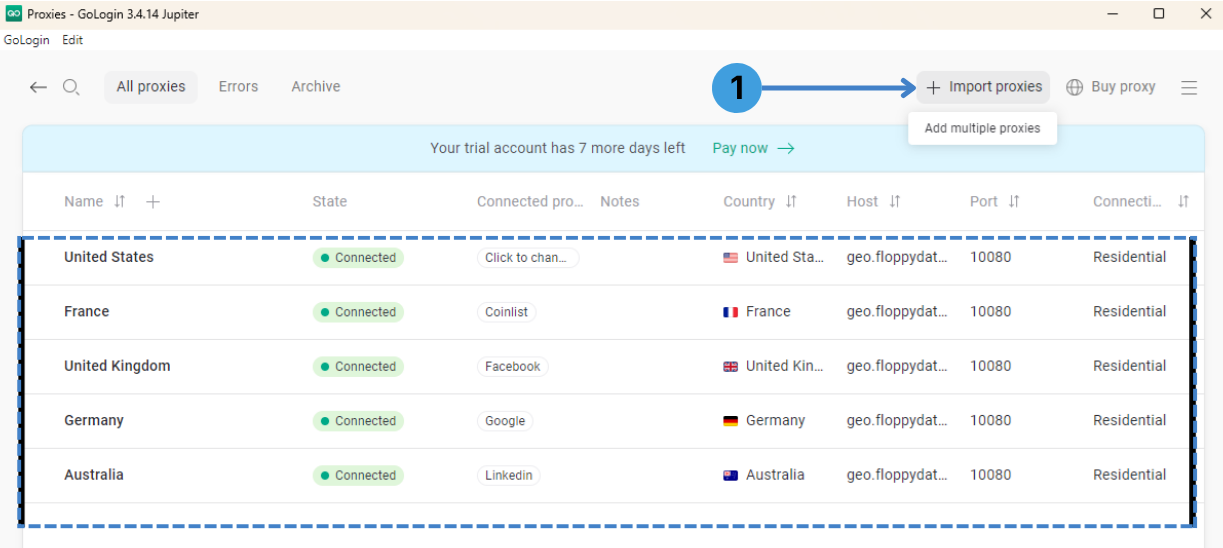1223x548 pixels.
Task: Click Connected status of France proxy
Action: pyautogui.click(x=358, y=312)
